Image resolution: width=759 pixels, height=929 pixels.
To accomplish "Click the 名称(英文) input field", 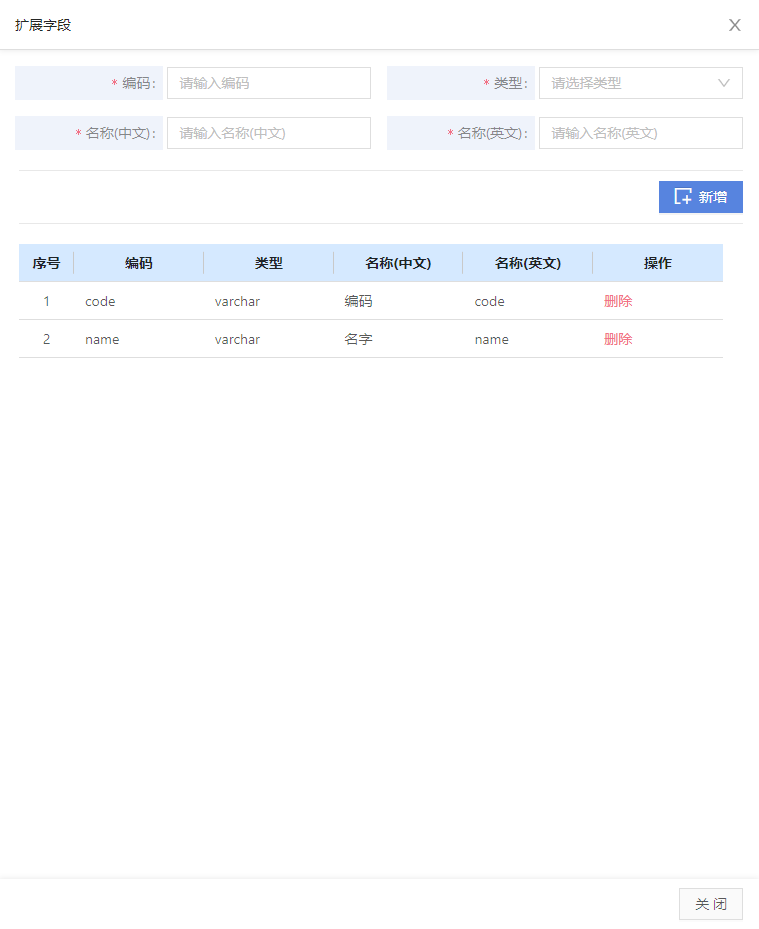I will (640, 133).
